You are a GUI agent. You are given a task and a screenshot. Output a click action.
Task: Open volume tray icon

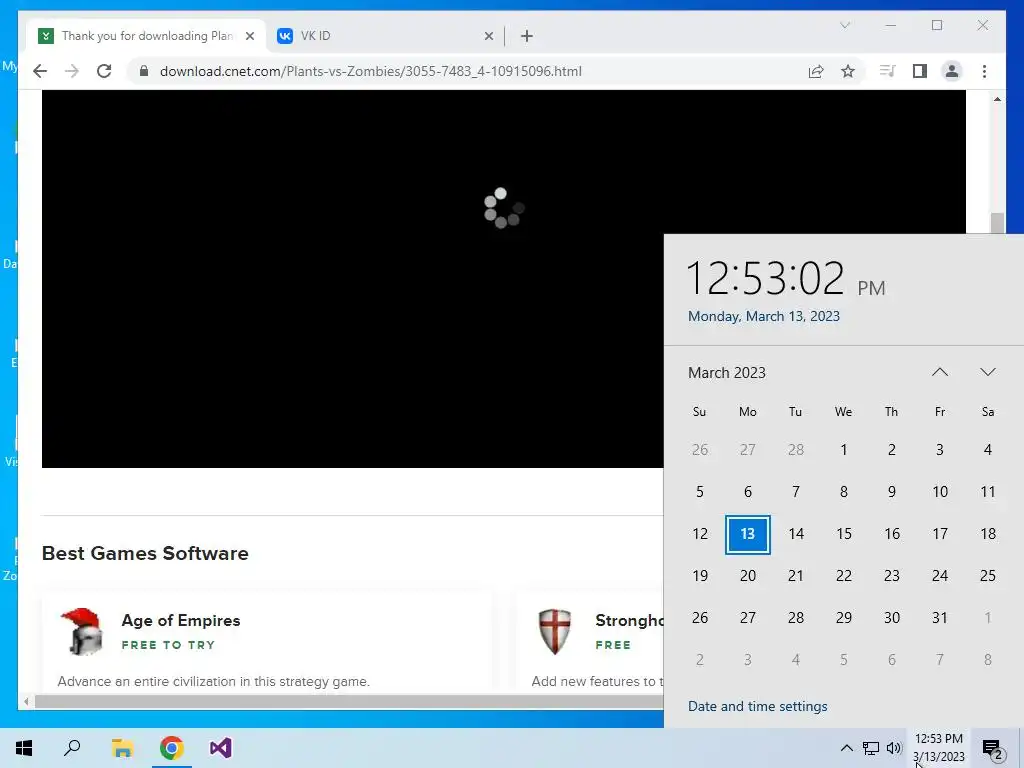(894, 748)
